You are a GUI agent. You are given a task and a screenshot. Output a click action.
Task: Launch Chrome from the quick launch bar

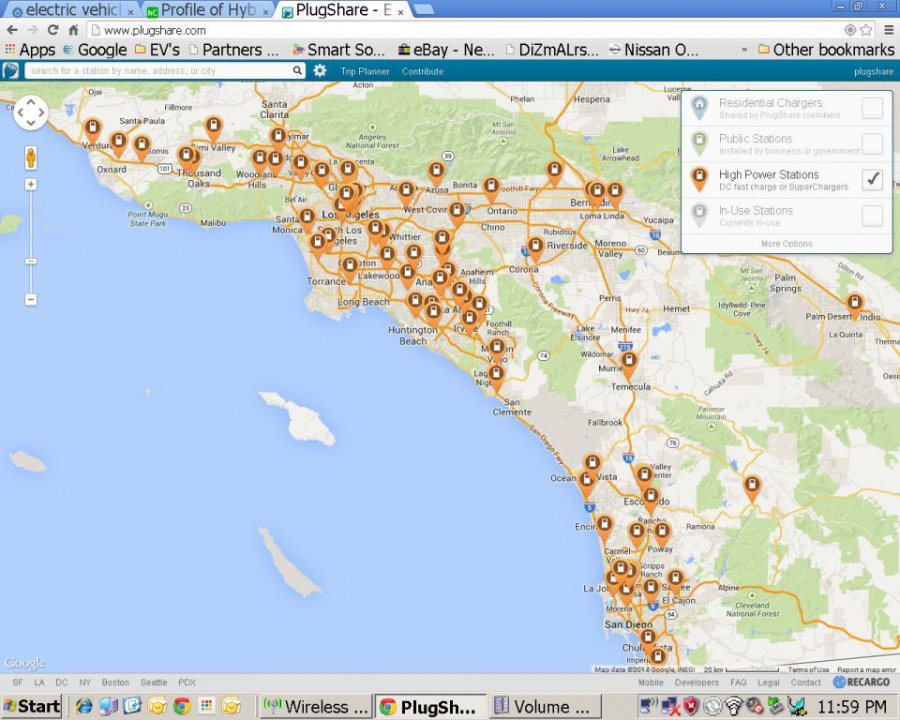point(182,706)
